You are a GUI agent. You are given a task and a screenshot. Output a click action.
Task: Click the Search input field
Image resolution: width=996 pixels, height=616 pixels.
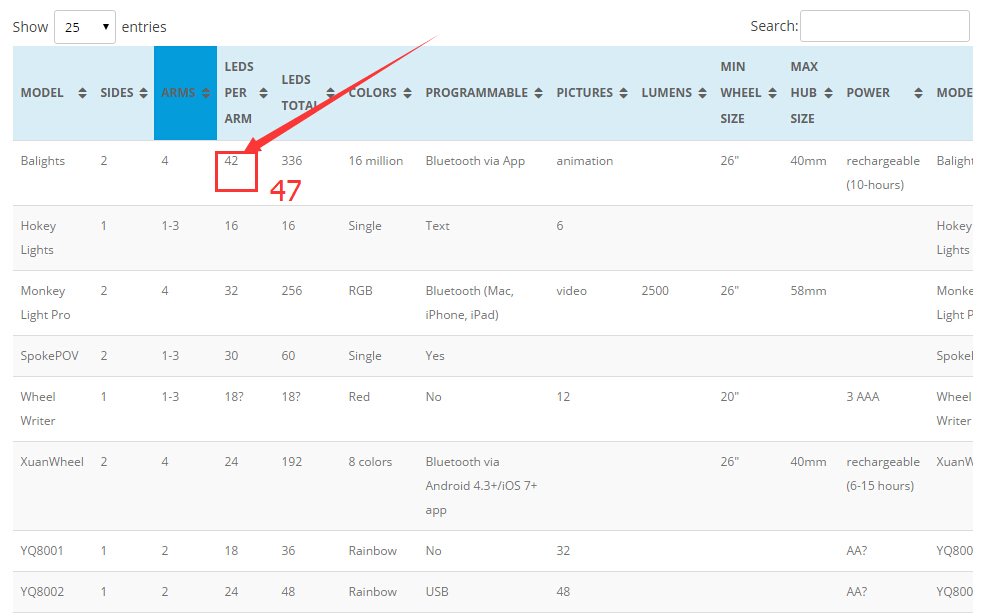point(884,26)
